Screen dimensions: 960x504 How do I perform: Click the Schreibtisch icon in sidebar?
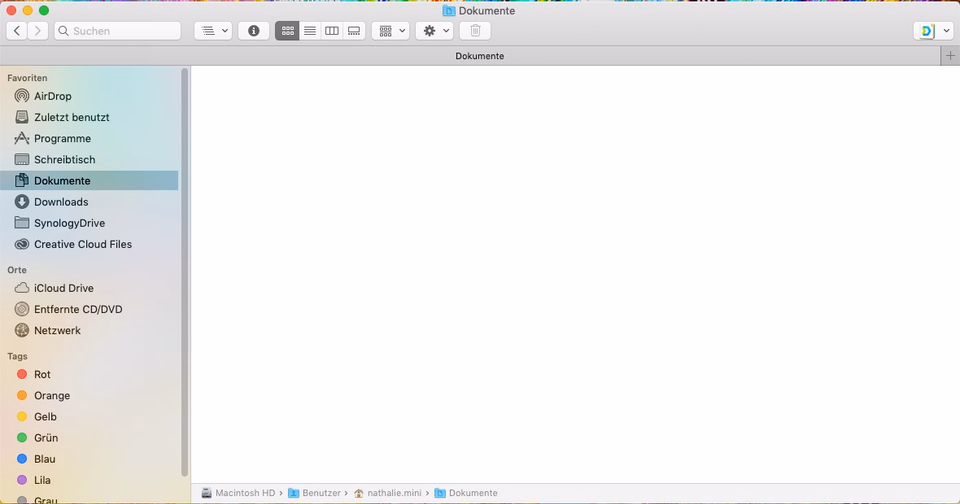[x=21, y=159]
